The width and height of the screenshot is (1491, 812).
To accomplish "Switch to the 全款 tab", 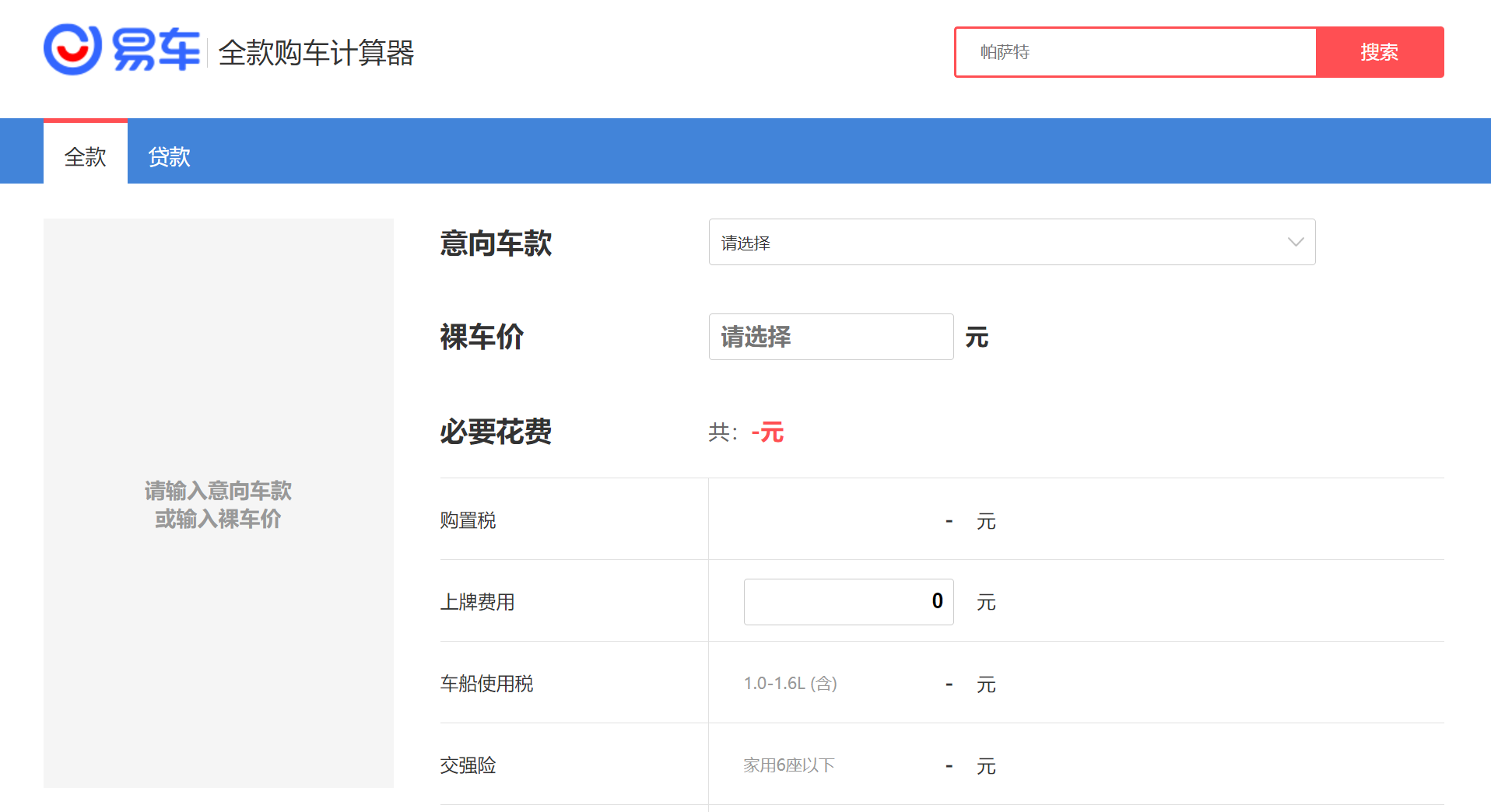I will pos(85,156).
